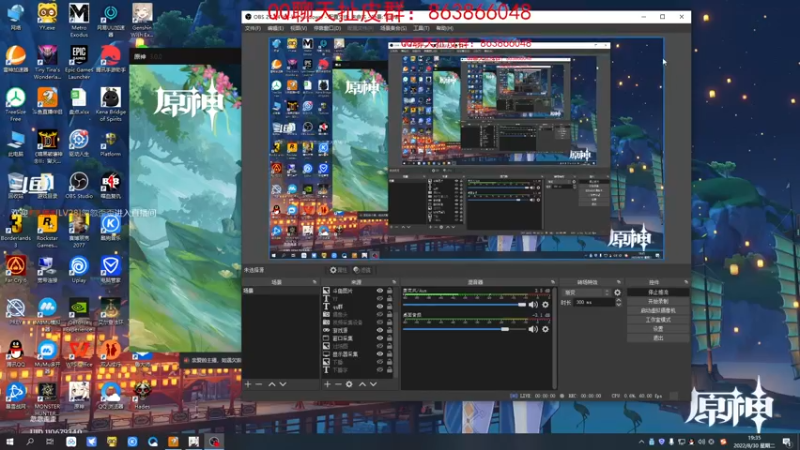Click the 退出 button in controls
Viewport: 800px width, 450px height.
coord(658,338)
